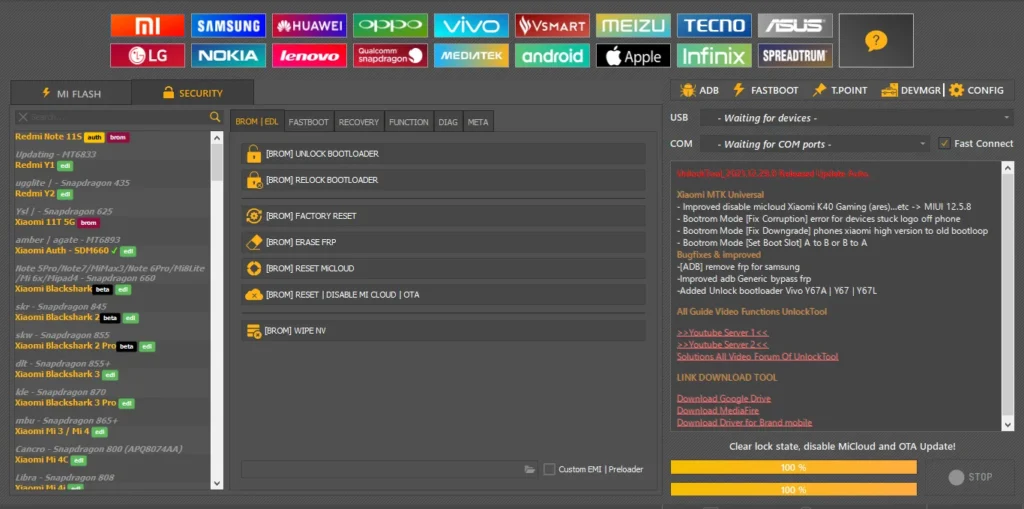Select the Xiaomi MI brand icon
Viewport: 1024px width, 509px height.
coord(146,26)
